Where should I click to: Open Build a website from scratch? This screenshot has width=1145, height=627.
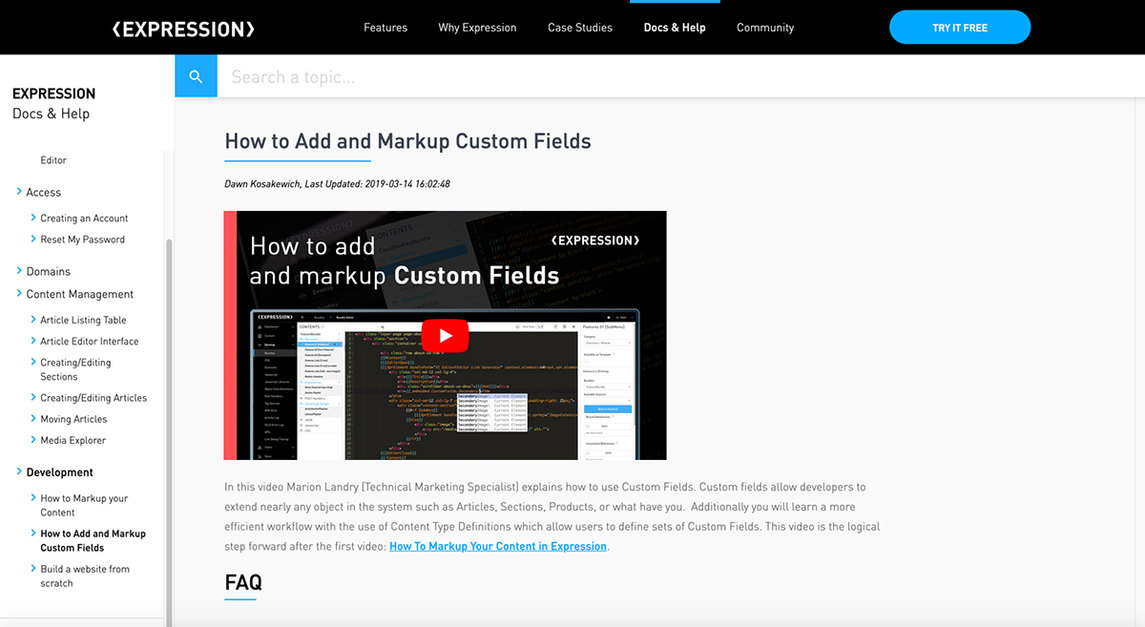point(85,576)
